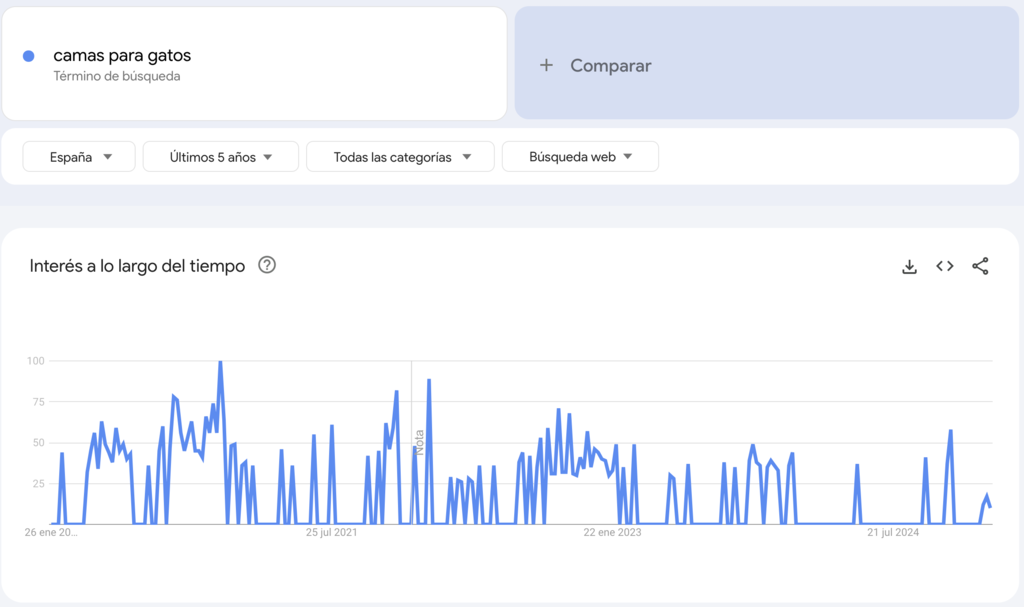Open the embed code for the chart
The height and width of the screenshot is (607, 1024).
click(x=944, y=266)
